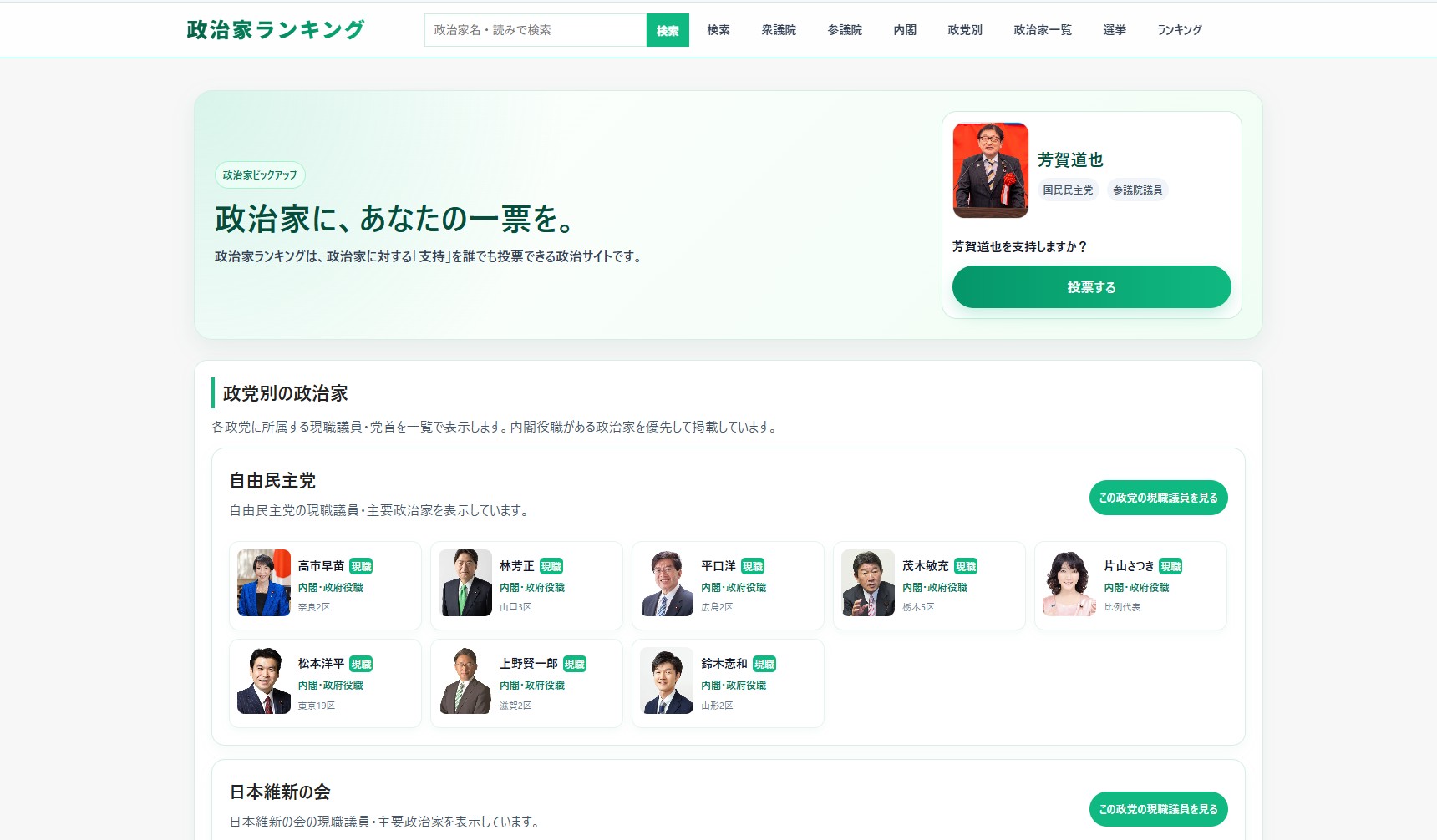1437x840 pixels.
Task: Select the 参議院議員 tag
Action: tap(1137, 190)
